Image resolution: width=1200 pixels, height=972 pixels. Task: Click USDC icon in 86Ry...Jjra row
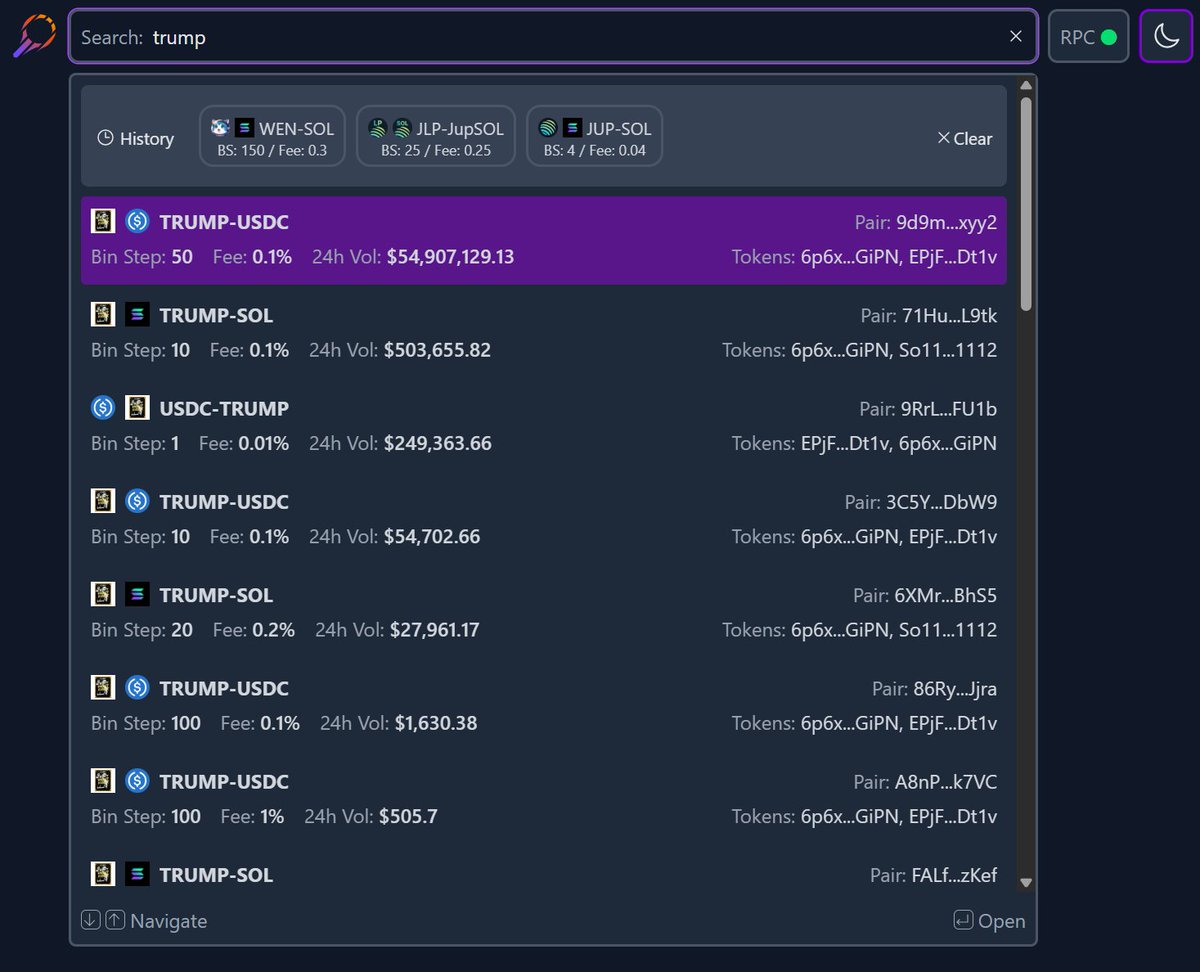137,687
